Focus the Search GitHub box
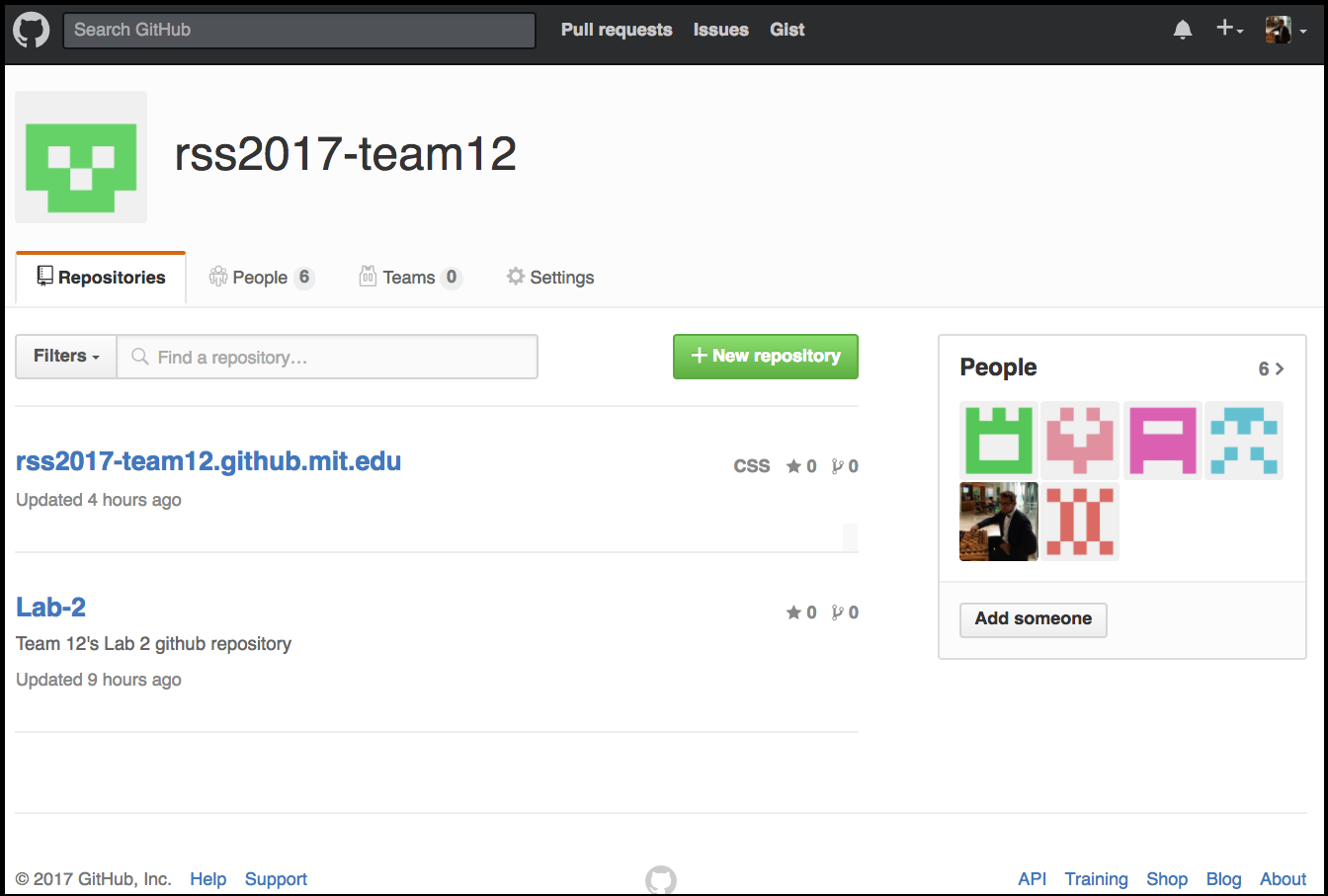1328x896 pixels. (299, 30)
